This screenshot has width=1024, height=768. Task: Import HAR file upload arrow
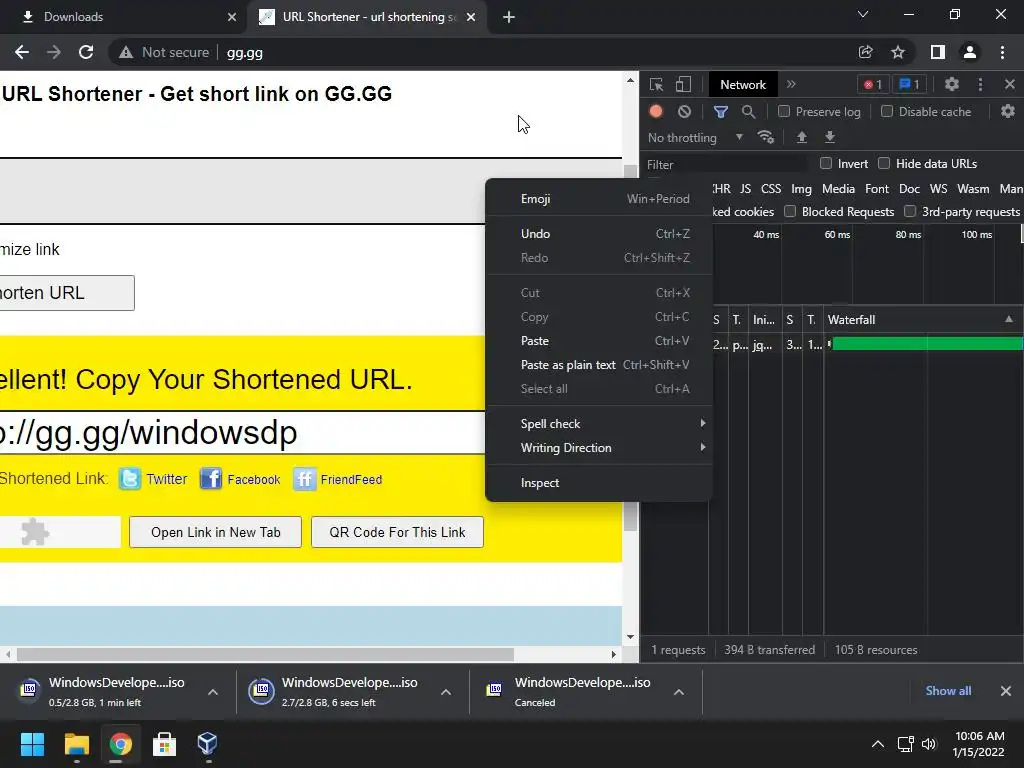[x=802, y=137]
